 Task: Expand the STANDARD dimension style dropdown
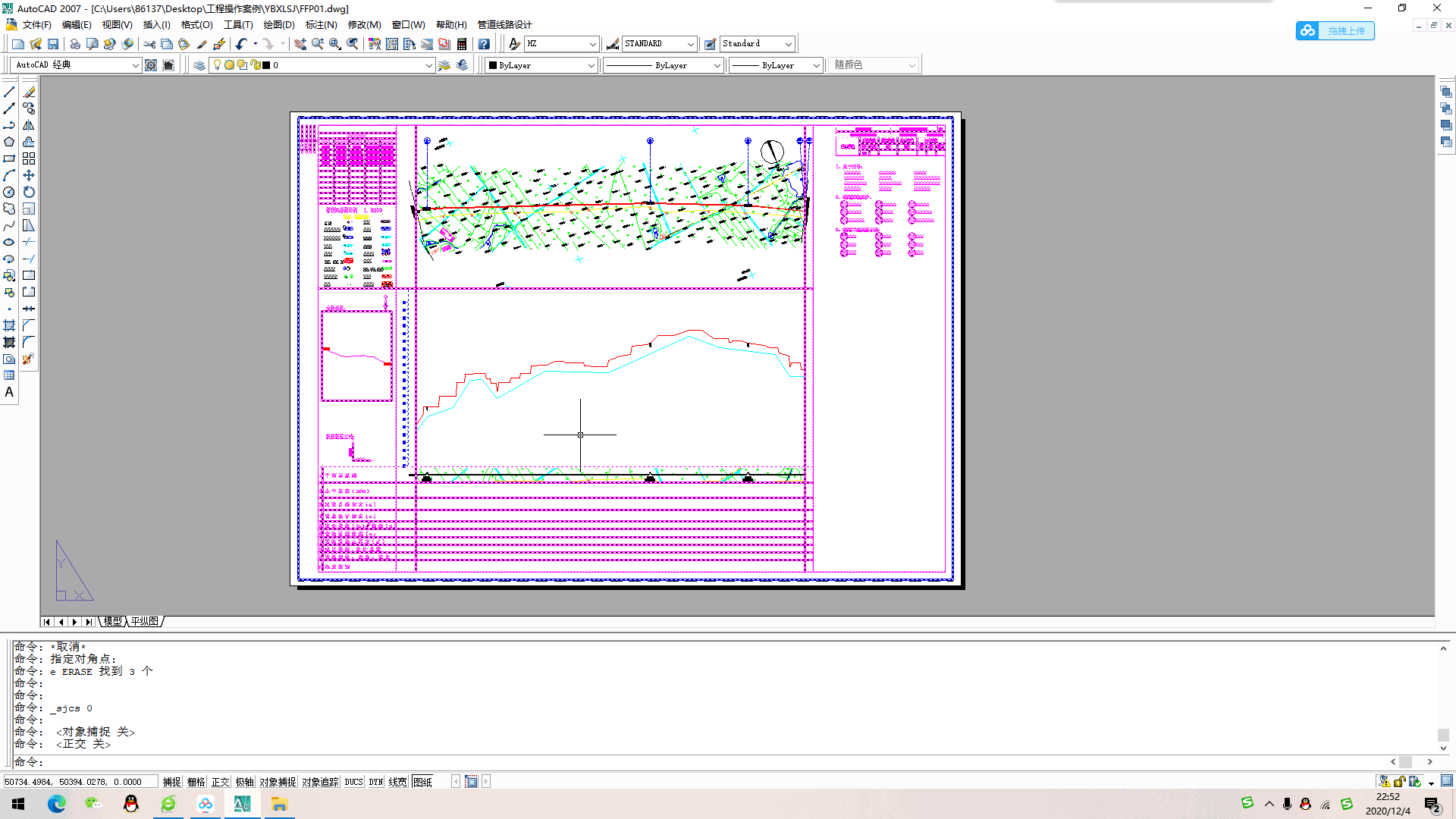[x=690, y=44]
